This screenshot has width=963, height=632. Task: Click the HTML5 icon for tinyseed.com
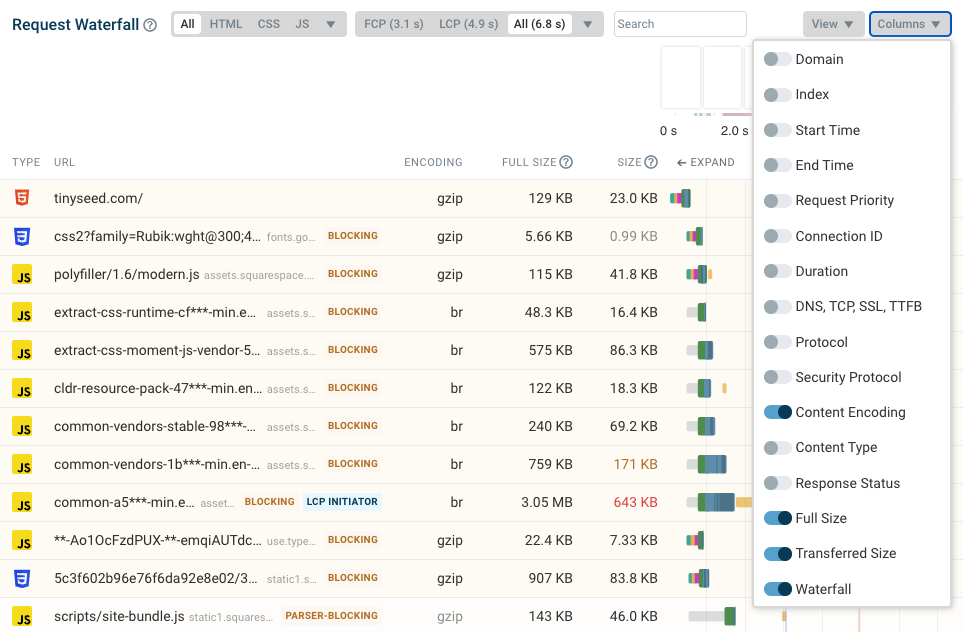(22, 199)
